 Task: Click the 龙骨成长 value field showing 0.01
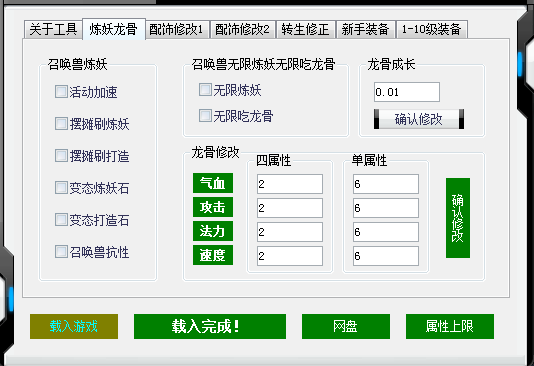[407, 92]
